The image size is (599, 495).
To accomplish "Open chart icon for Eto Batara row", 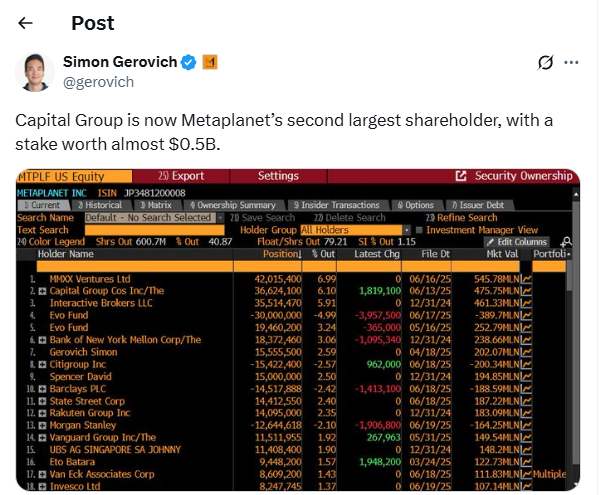I will pyautogui.click(x=526, y=462).
